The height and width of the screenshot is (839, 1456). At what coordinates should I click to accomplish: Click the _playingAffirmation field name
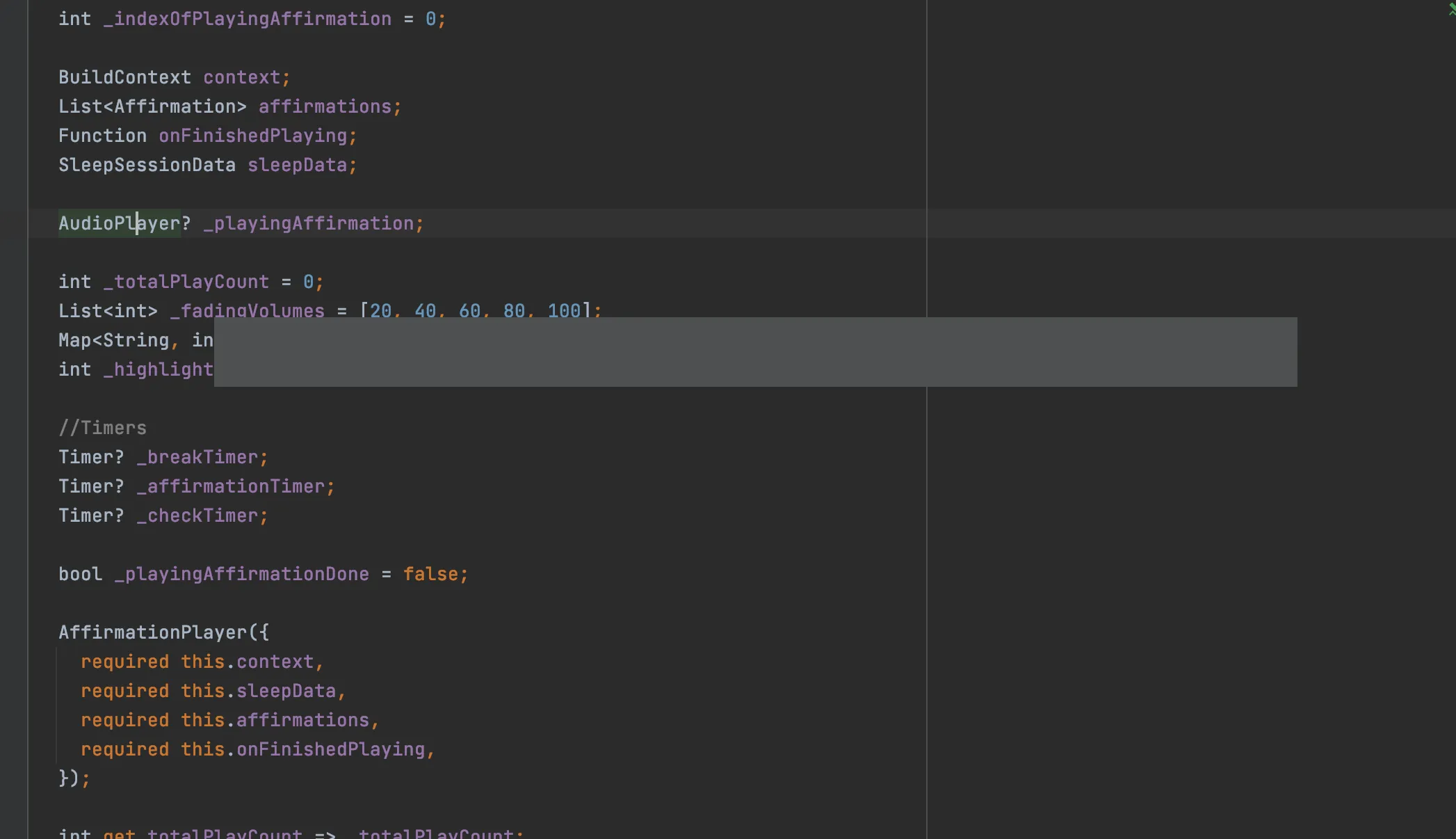point(308,223)
